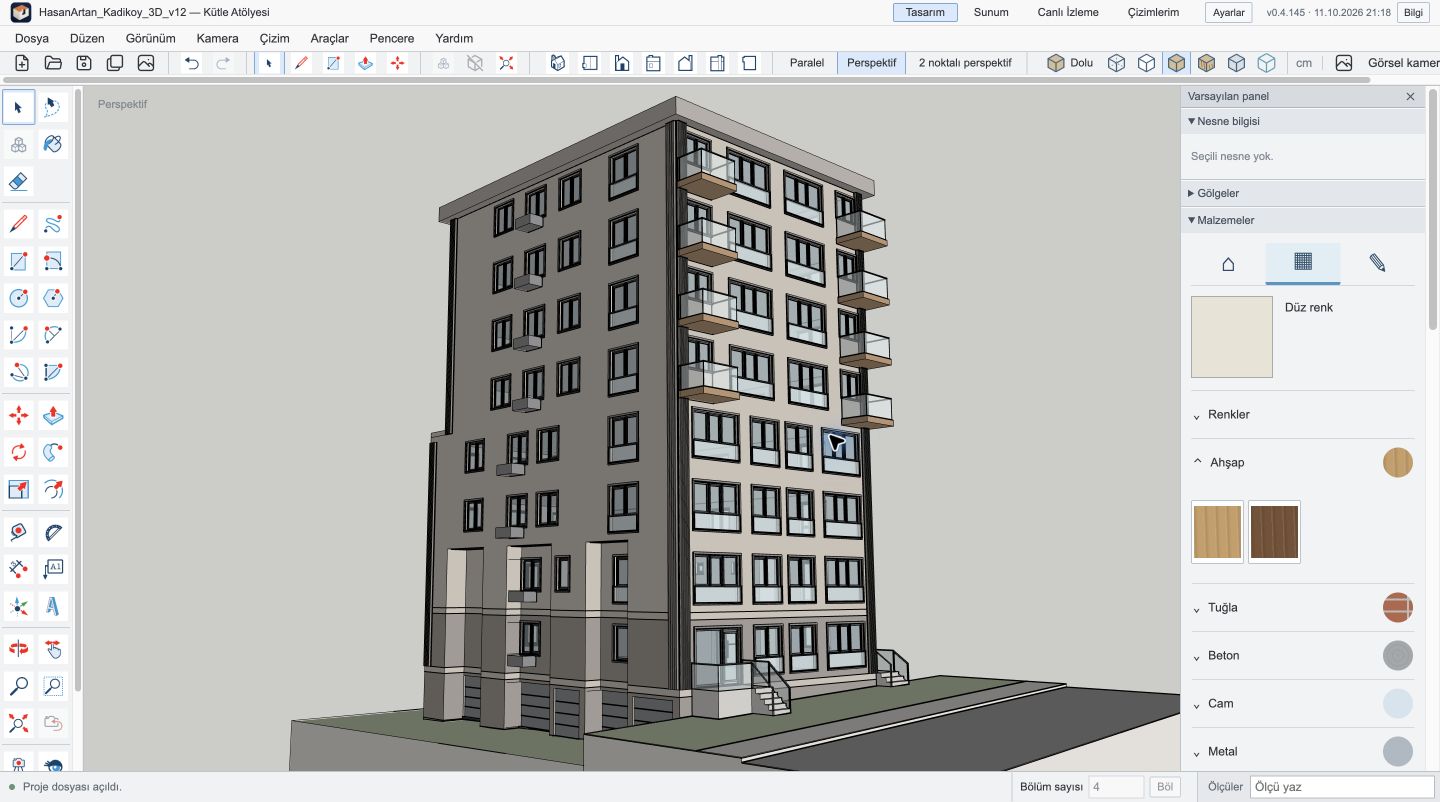
Task: Click the Bilgi button
Action: click(x=1413, y=13)
